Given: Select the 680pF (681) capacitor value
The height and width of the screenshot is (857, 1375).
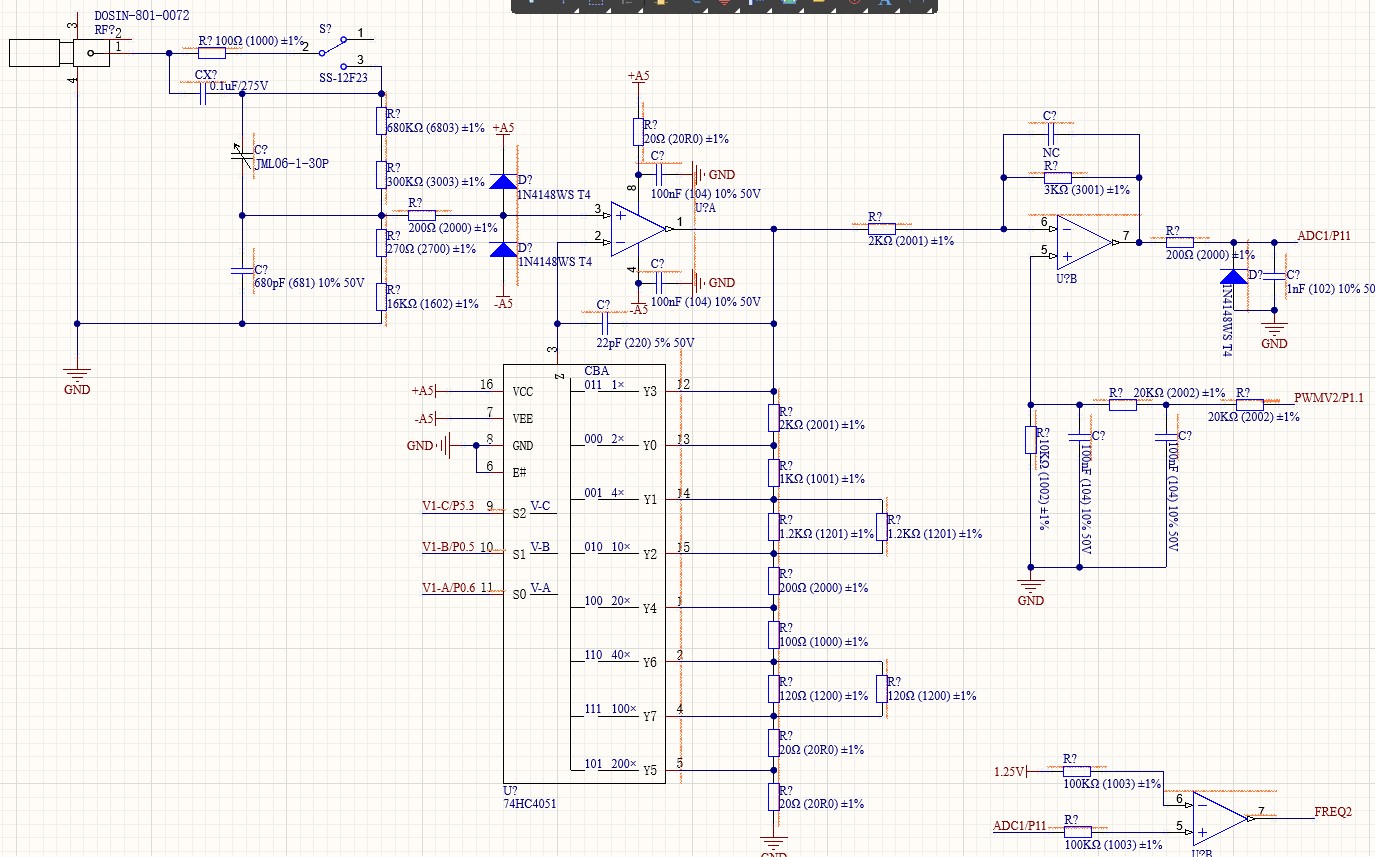Looking at the screenshot, I should click(309, 284).
